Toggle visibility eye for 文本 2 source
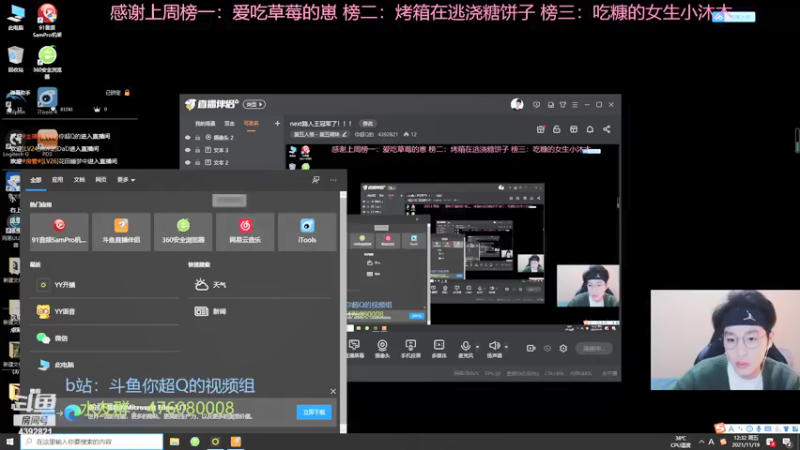800x450 pixels. coord(188,162)
